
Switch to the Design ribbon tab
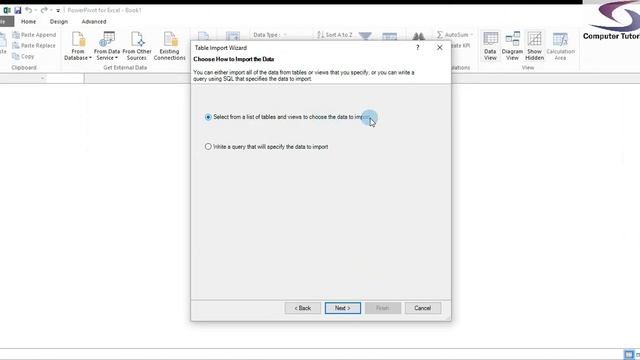point(59,22)
